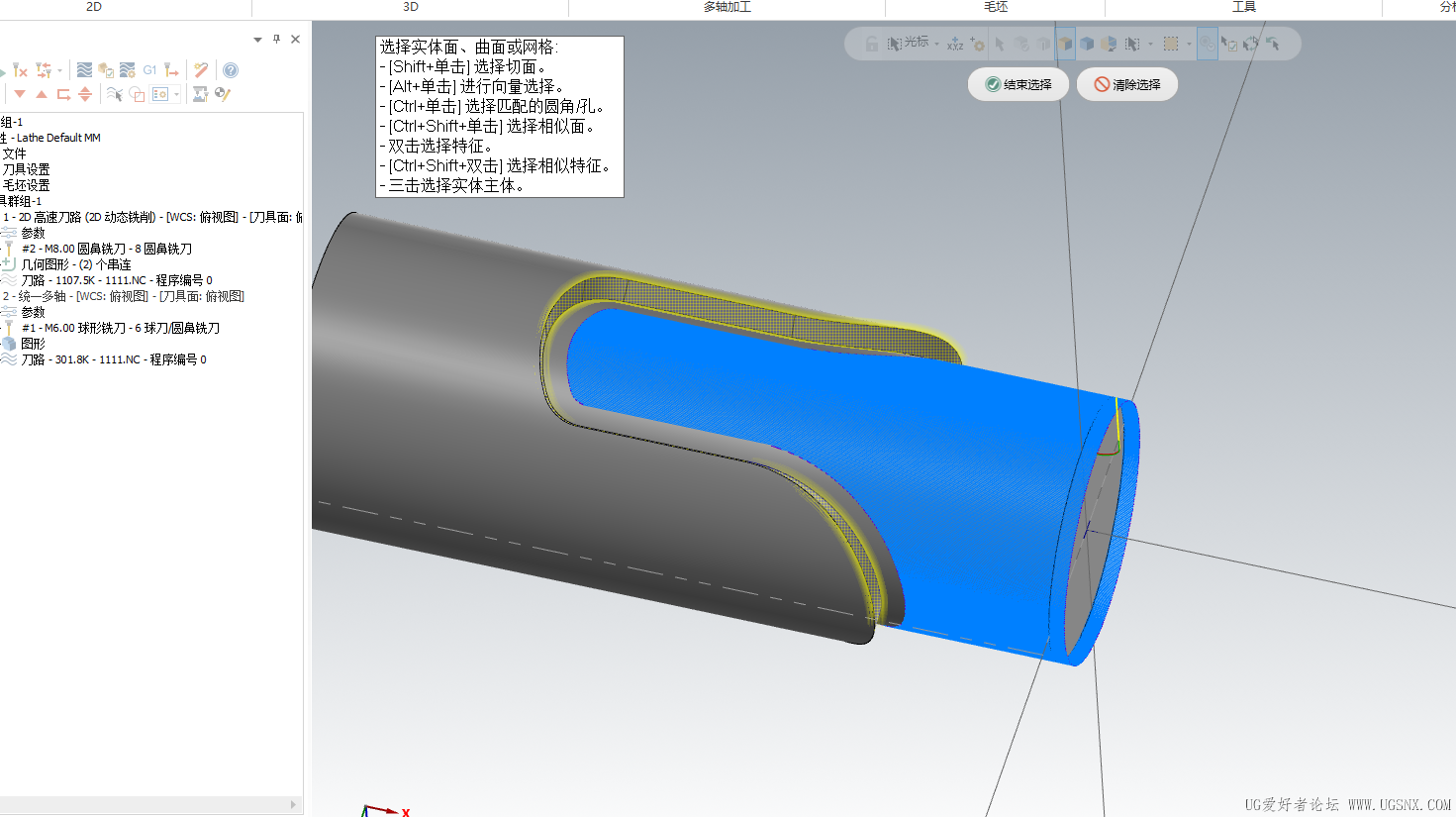The height and width of the screenshot is (817, 1456).
Task: Click the cursor-with-clipboard-check selection icon
Action: pyautogui.click(x=1229, y=44)
